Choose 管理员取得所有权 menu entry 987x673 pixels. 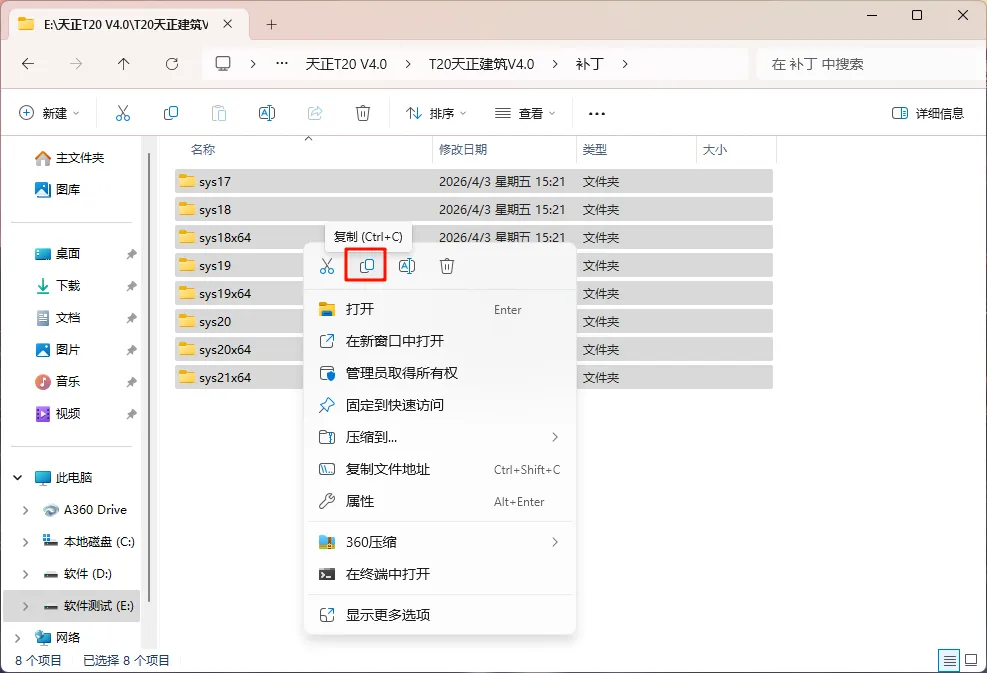coord(439,373)
